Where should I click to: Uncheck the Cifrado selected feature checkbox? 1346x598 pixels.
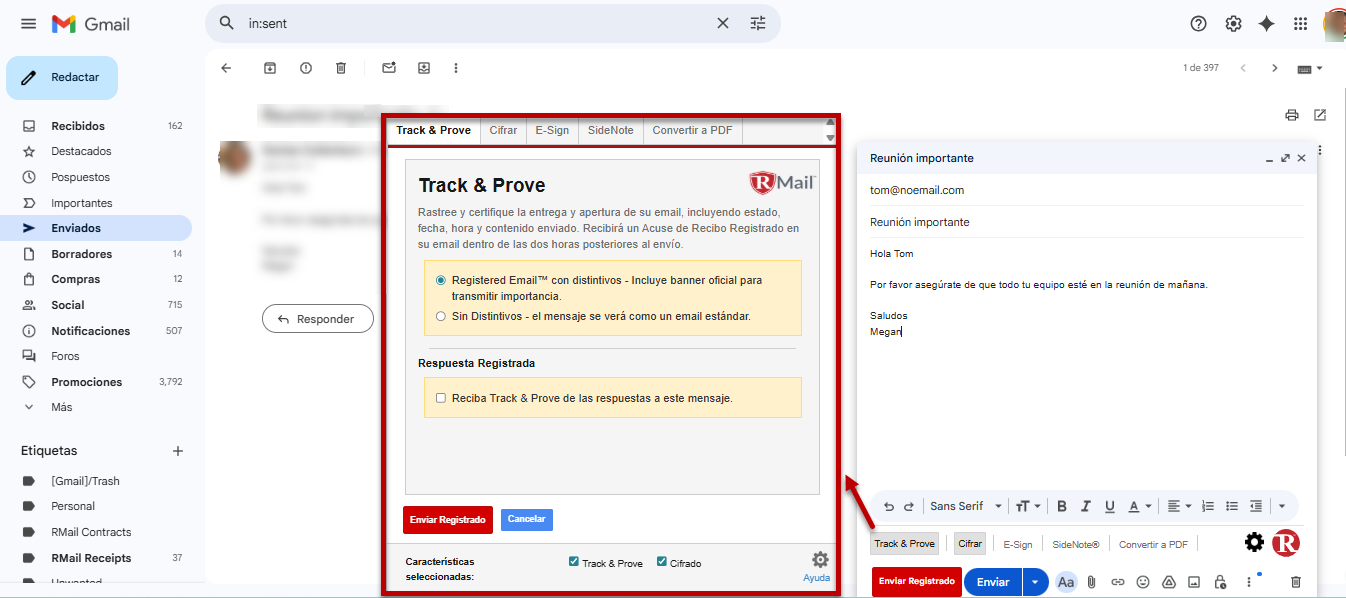click(x=662, y=562)
